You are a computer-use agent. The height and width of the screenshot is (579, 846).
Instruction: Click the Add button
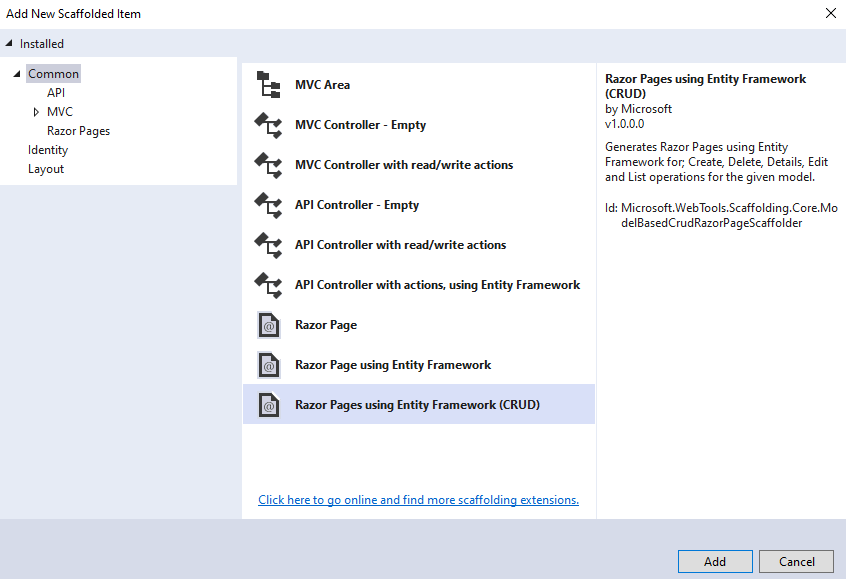[715, 561]
